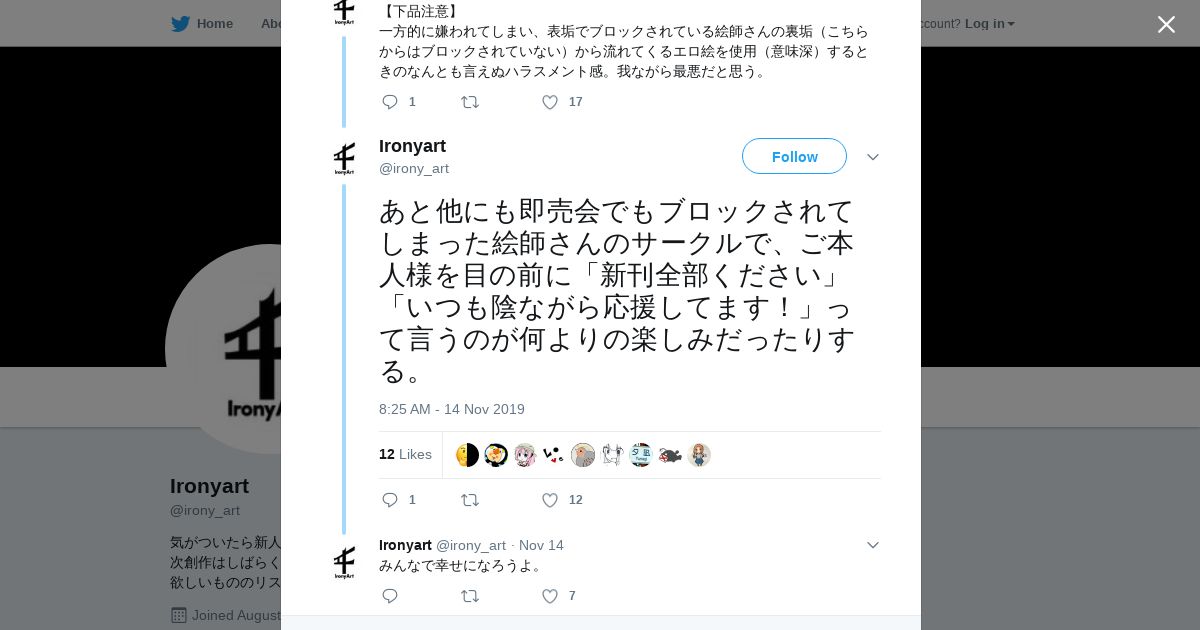
Task: Go to Twitter Home tab
Action: (x=202, y=23)
